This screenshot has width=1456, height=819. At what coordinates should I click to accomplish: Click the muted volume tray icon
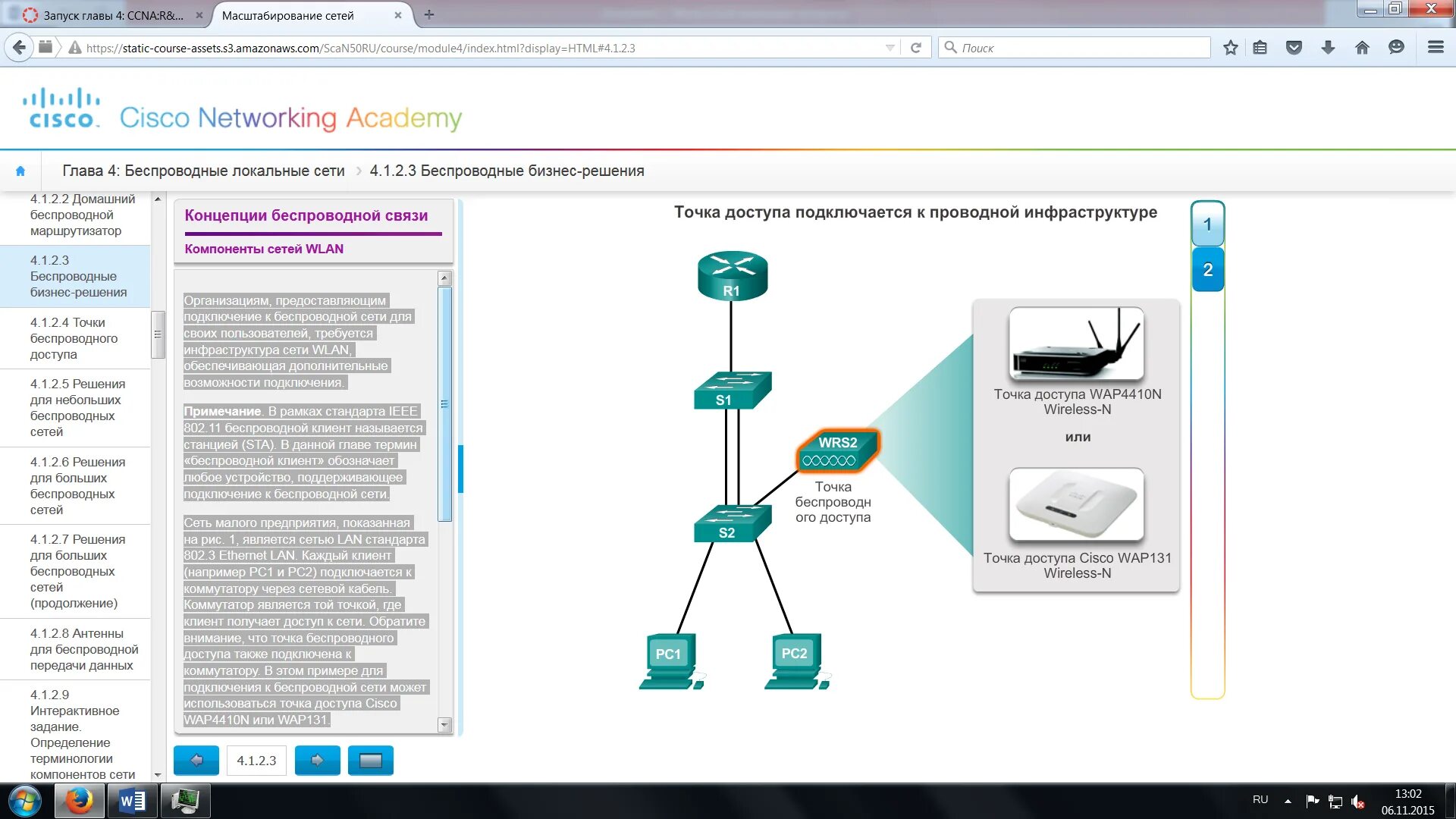click(1358, 802)
